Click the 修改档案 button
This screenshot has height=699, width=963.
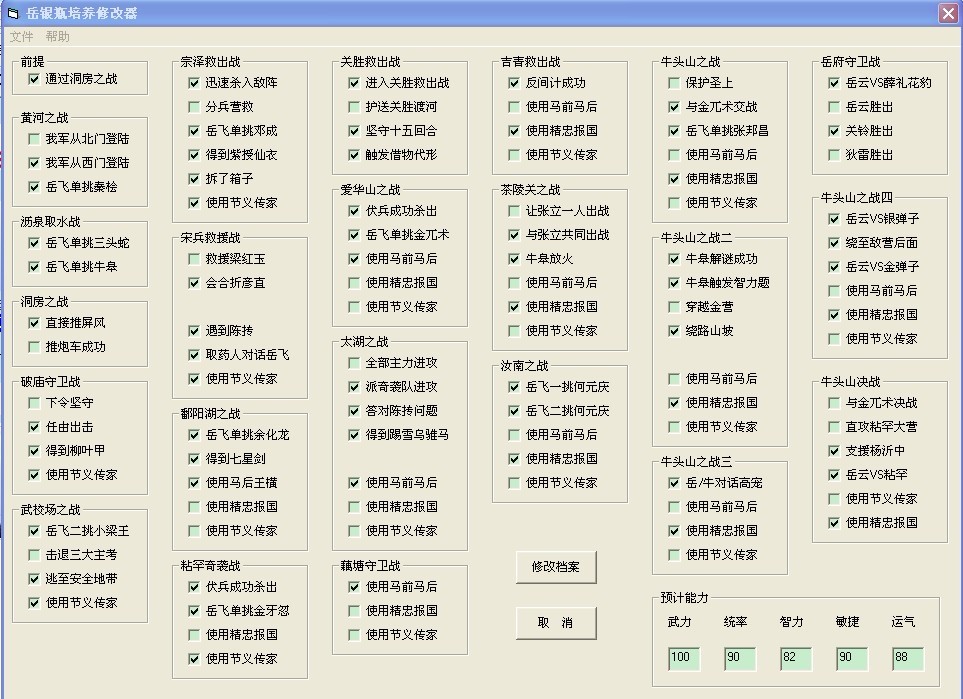coord(556,567)
